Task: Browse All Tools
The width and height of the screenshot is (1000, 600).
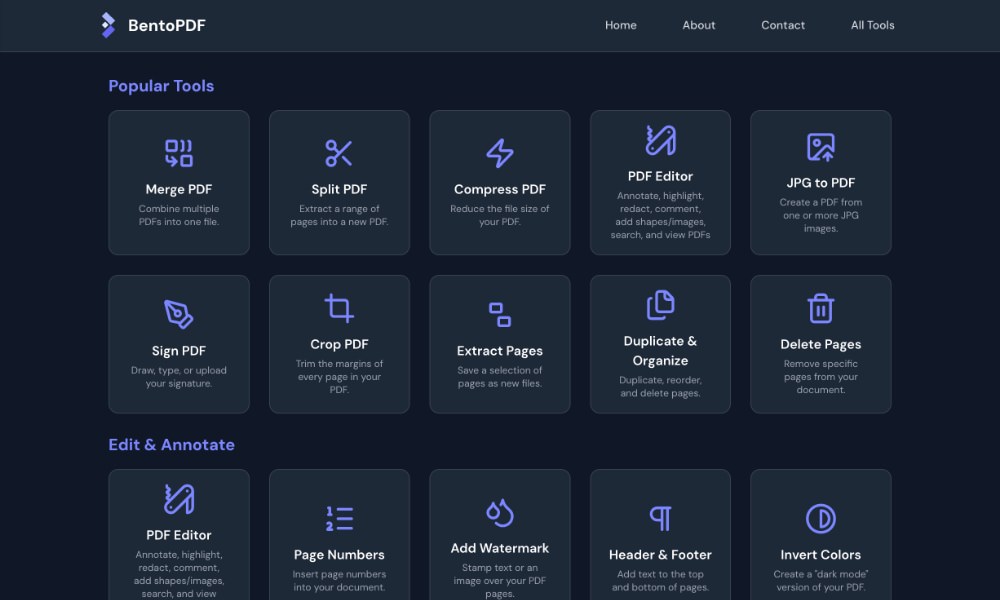Action: 871,25
